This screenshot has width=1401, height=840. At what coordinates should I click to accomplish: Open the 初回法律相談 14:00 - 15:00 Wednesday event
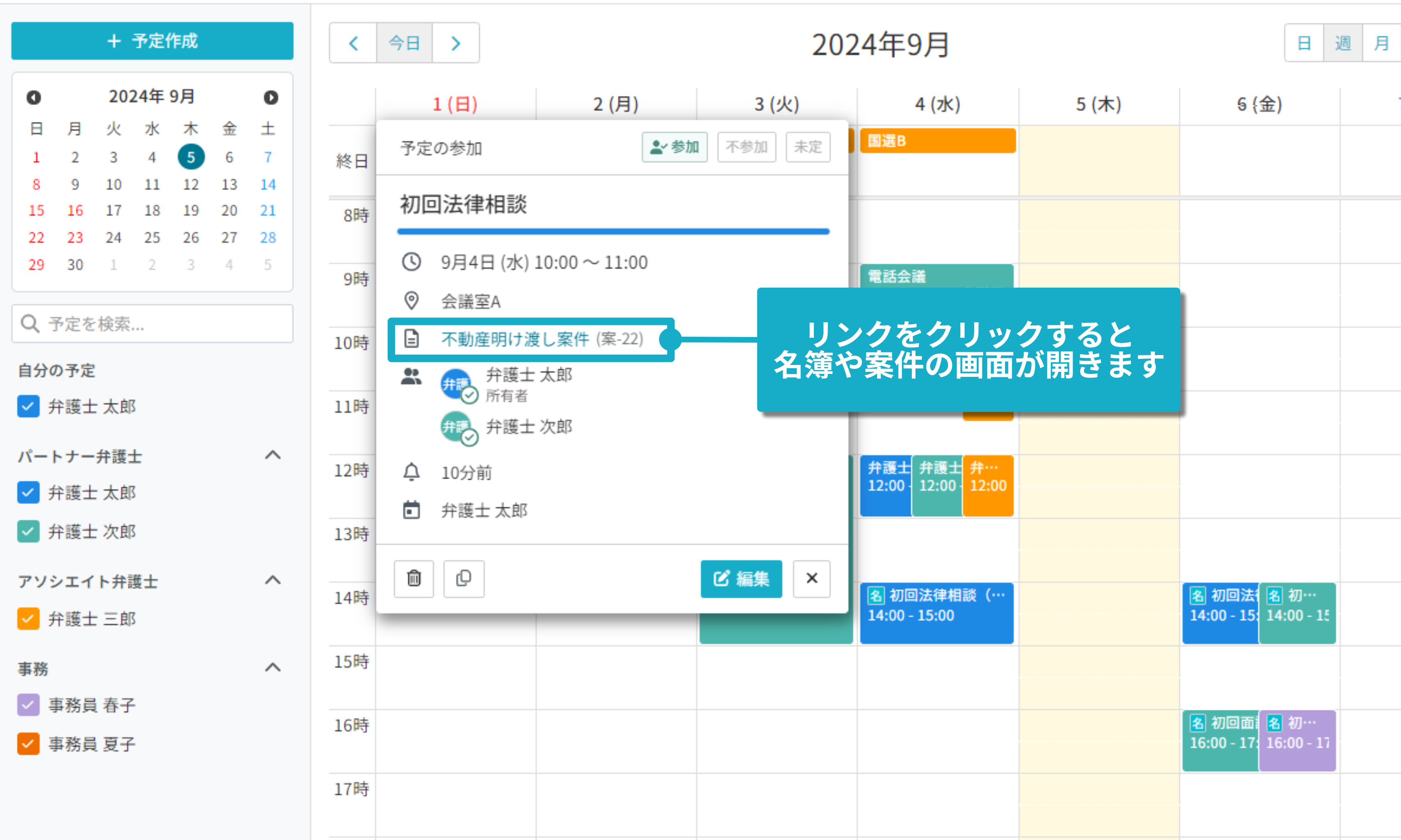936,613
